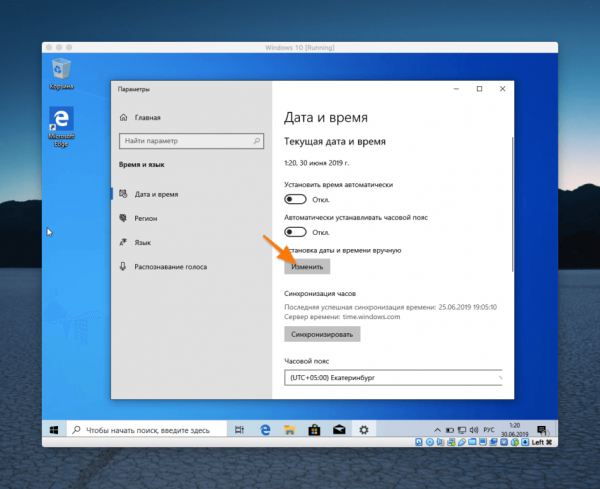Click the VirtualBox audio status icon
Image resolution: width=600 pixels, height=489 pixels.
click(440, 442)
